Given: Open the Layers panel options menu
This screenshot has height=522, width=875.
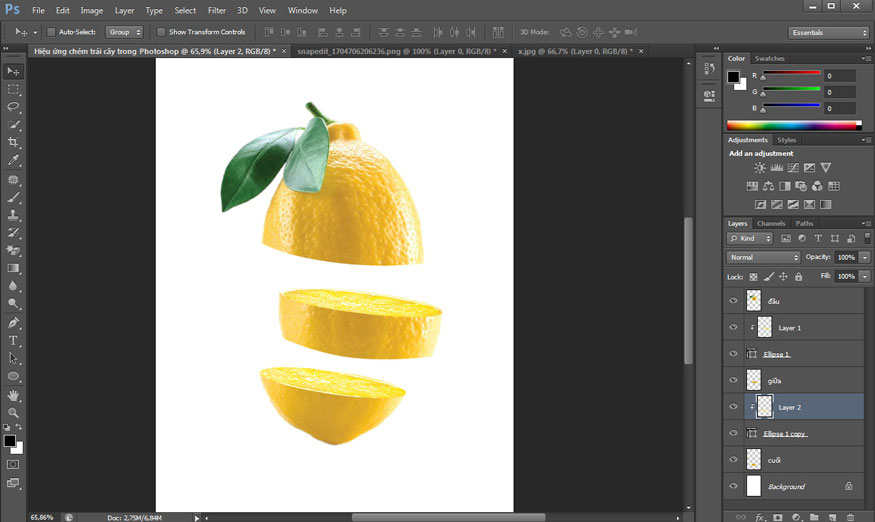Looking at the screenshot, I should [x=866, y=223].
